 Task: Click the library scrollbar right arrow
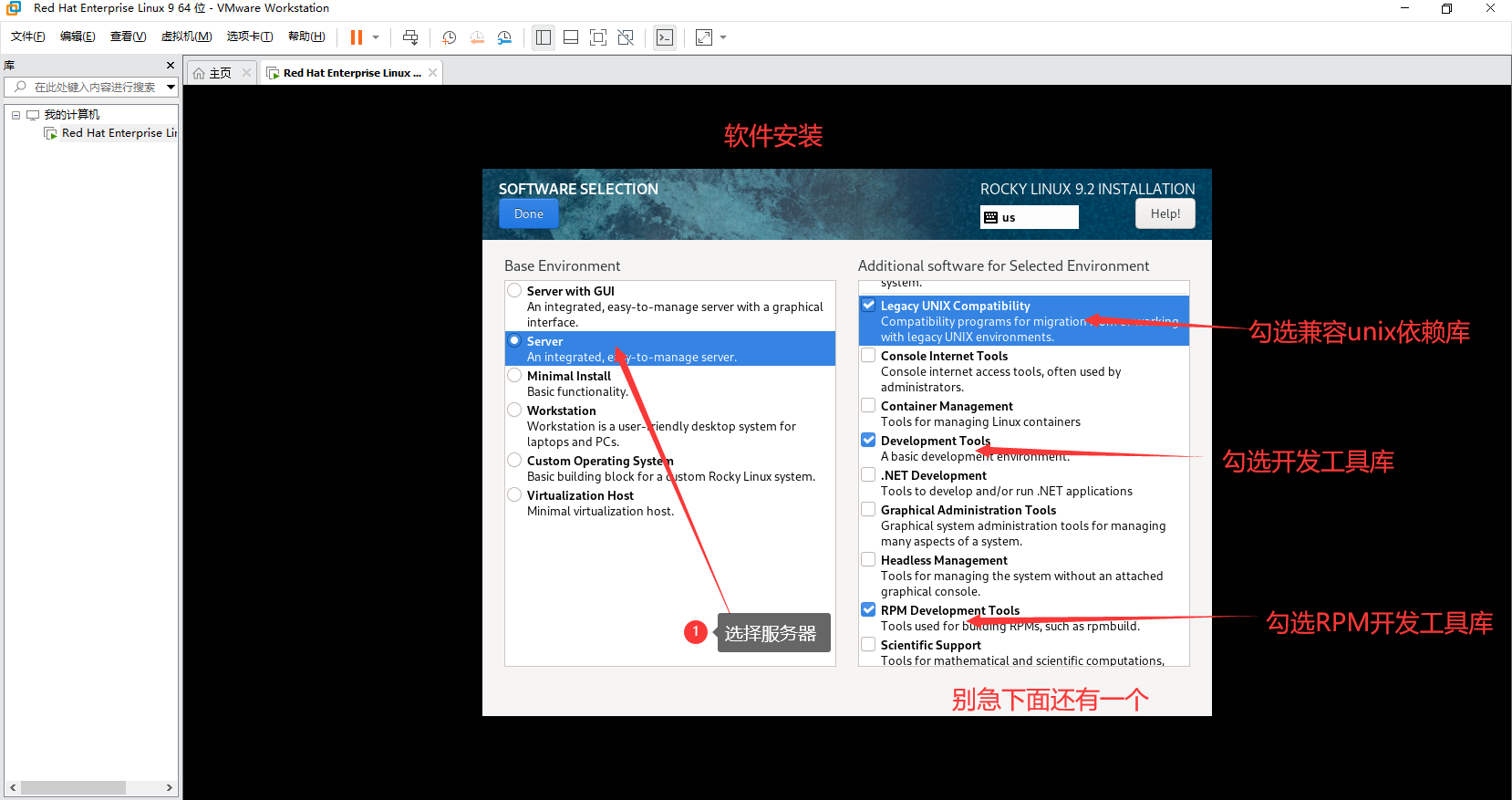click(x=169, y=787)
